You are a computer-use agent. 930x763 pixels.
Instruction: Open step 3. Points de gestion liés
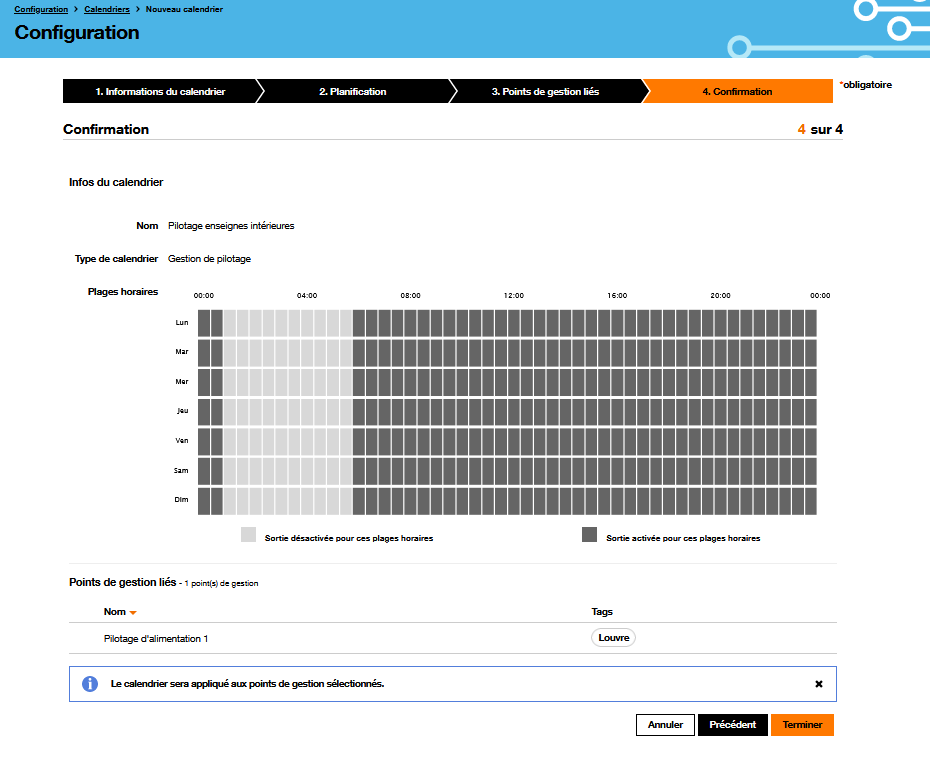pos(548,91)
